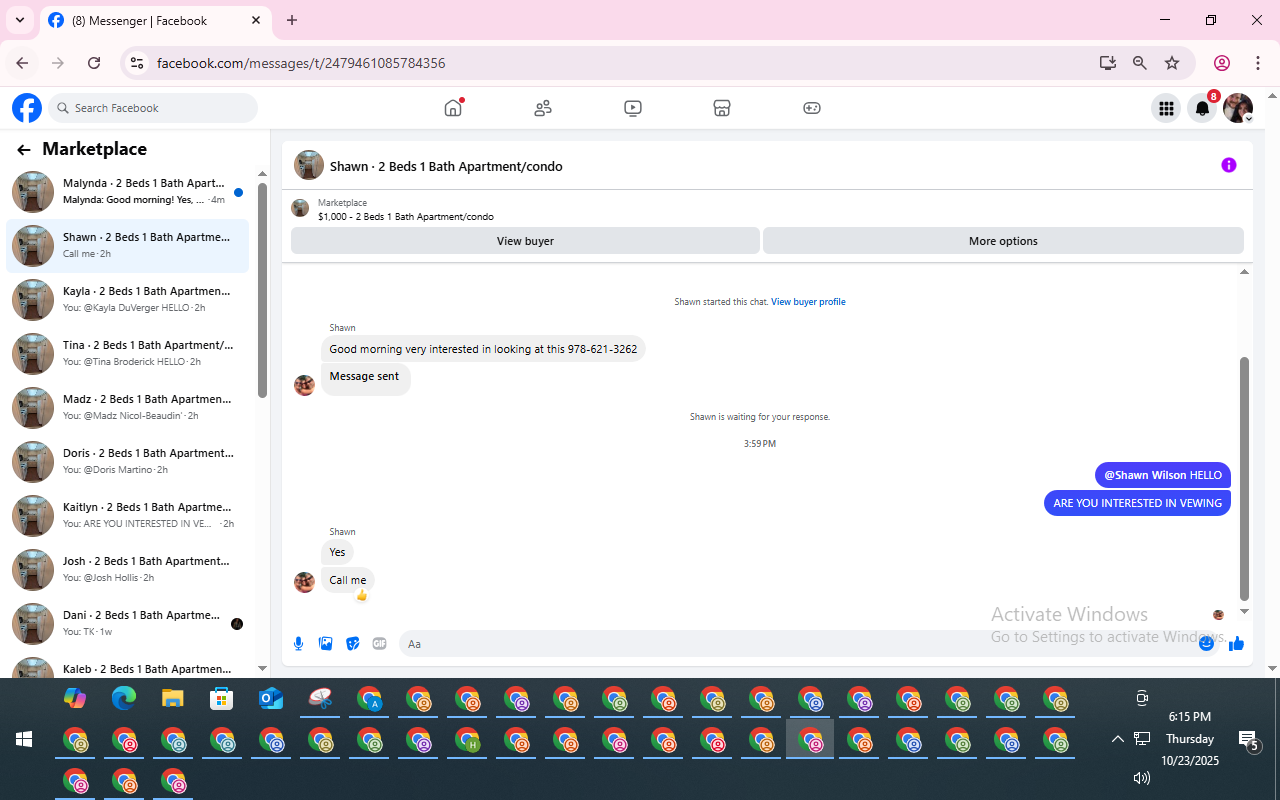
Task: Click Shawn's listing thumbnail in chat header
Action: [x=309, y=166]
